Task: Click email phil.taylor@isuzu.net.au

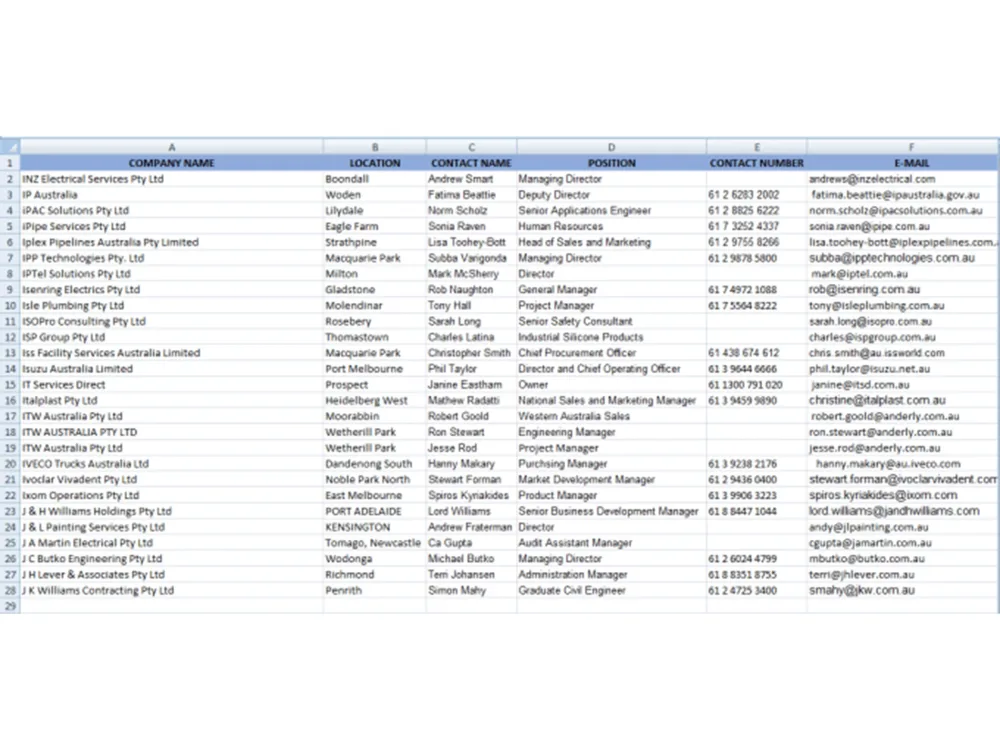Action: [903, 369]
